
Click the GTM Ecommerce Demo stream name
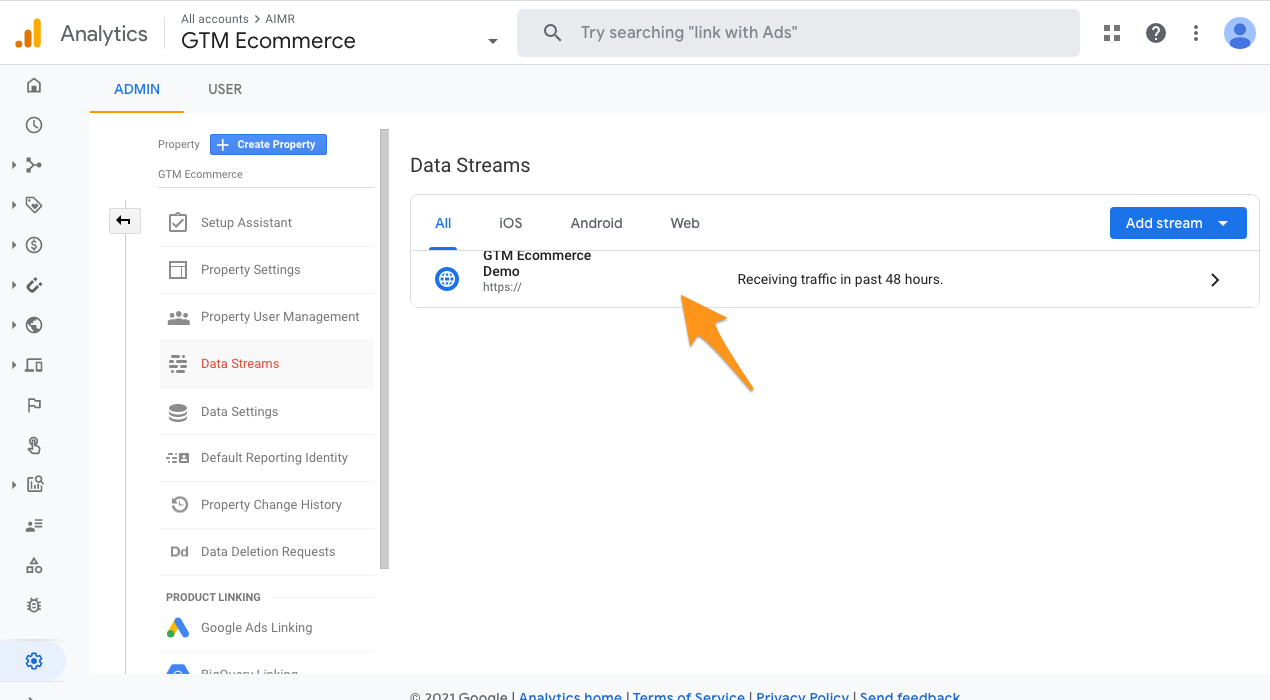[537, 263]
